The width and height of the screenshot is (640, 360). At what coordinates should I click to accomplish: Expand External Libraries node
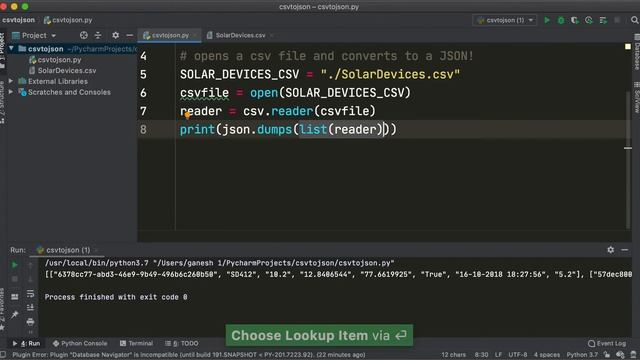point(11,81)
